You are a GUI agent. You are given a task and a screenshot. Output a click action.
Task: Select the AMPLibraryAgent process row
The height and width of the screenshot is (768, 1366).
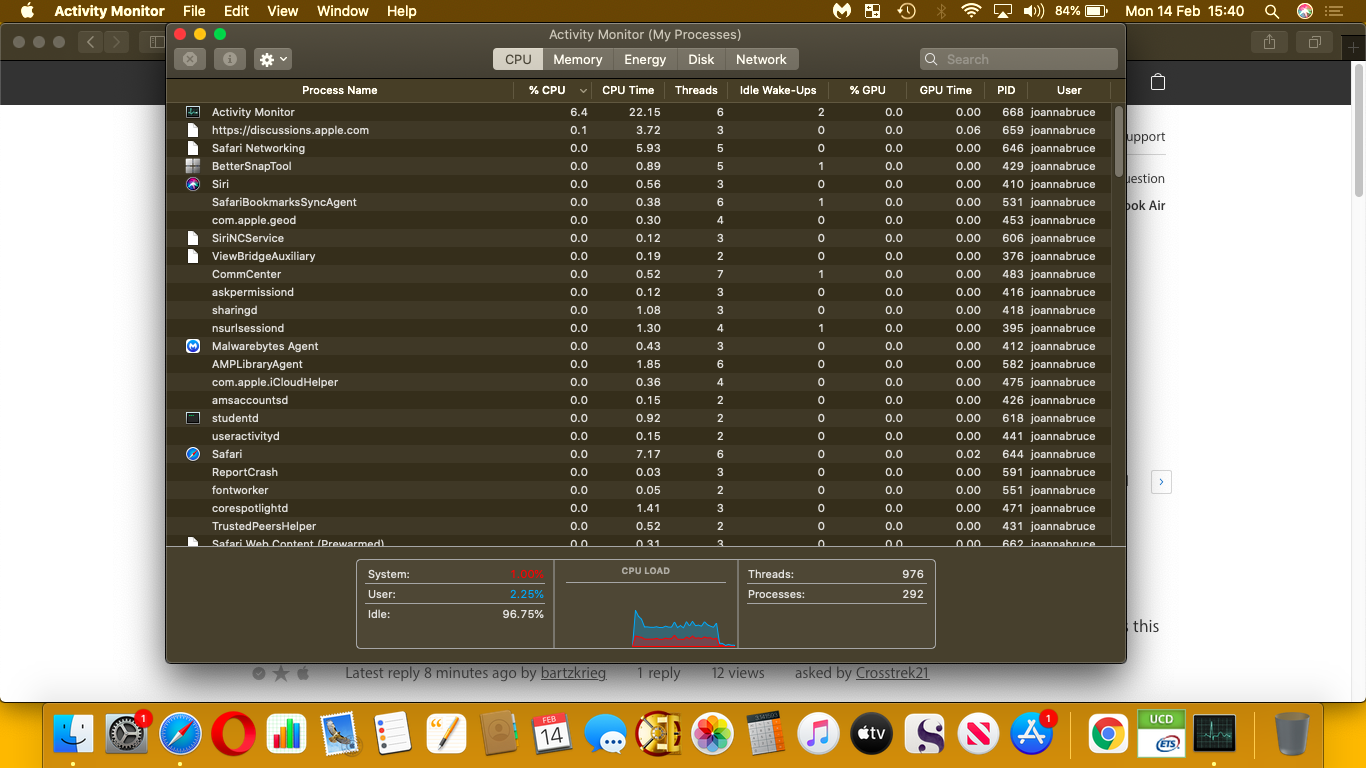coord(638,364)
